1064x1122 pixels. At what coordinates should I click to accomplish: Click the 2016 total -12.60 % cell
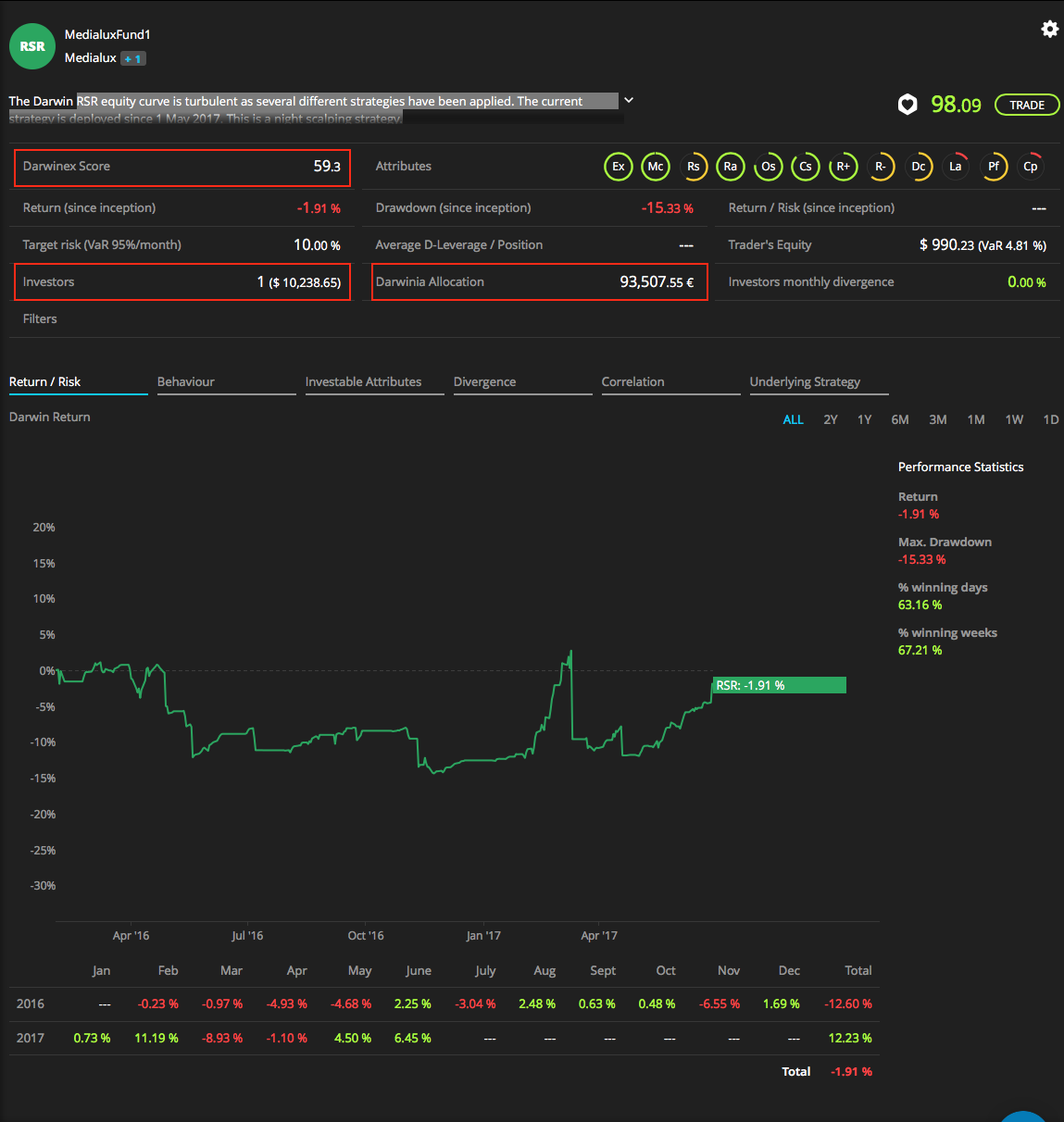(x=848, y=1004)
